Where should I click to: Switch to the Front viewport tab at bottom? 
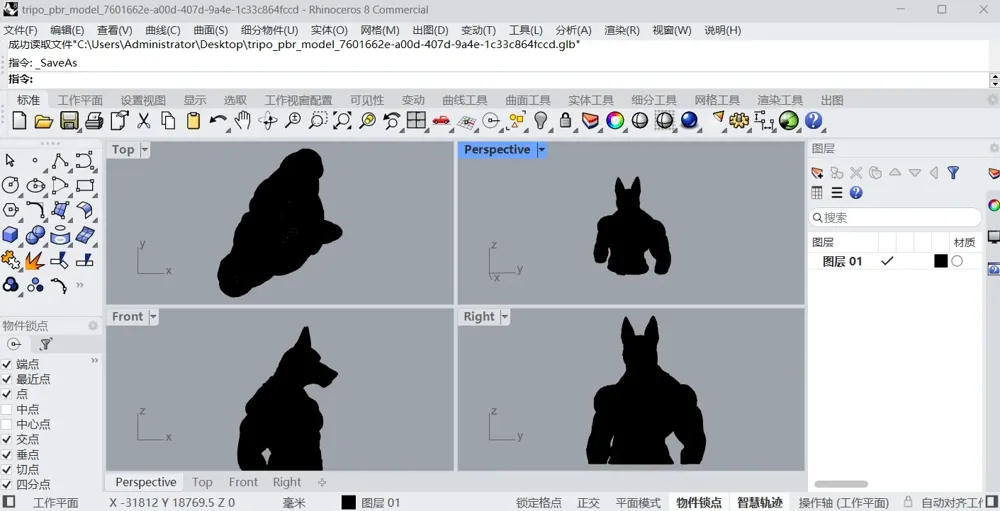pyautogui.click(x=243, y=482)
